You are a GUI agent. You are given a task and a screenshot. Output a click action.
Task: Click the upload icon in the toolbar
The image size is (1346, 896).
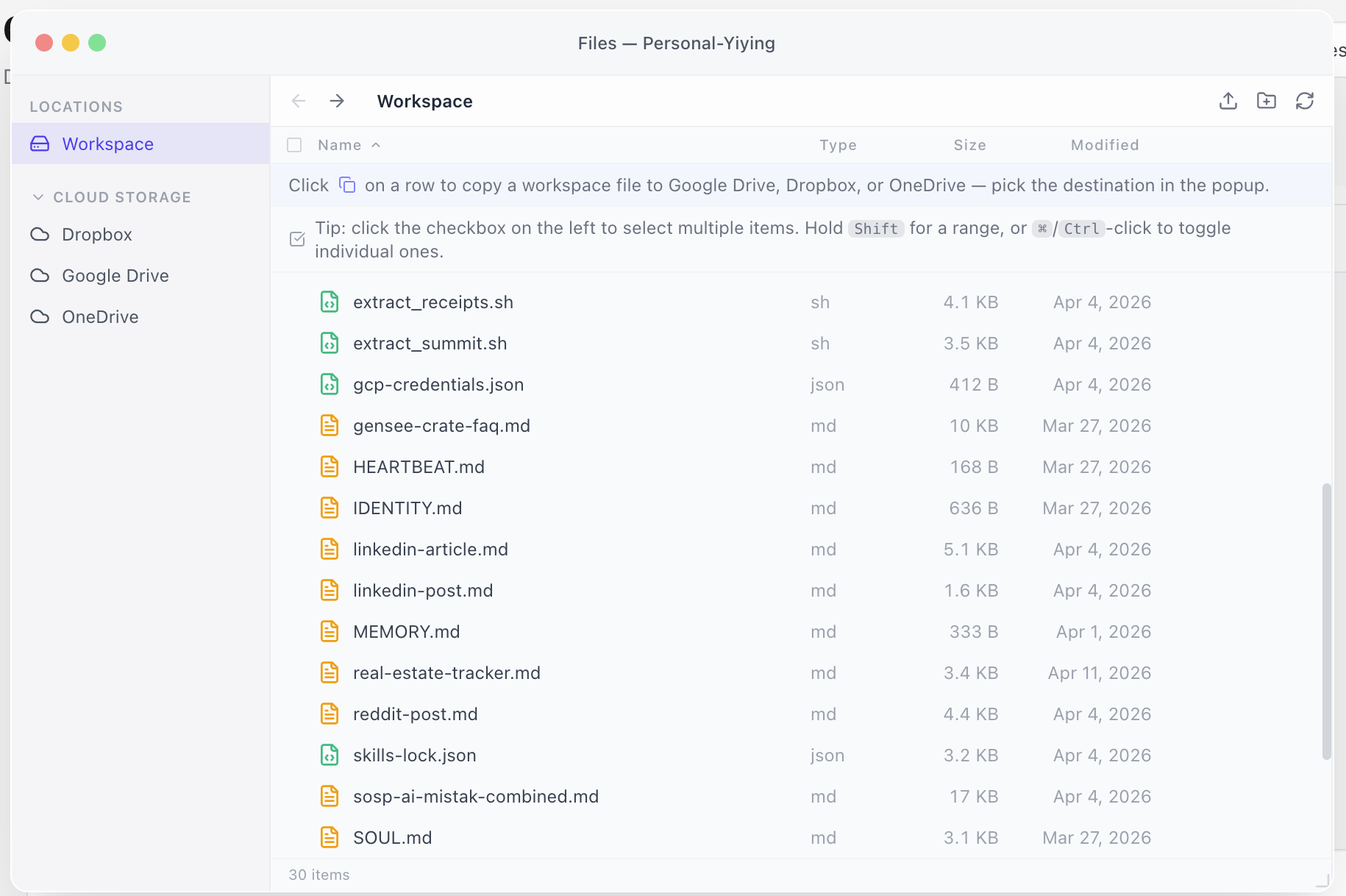coord(1227,101)
